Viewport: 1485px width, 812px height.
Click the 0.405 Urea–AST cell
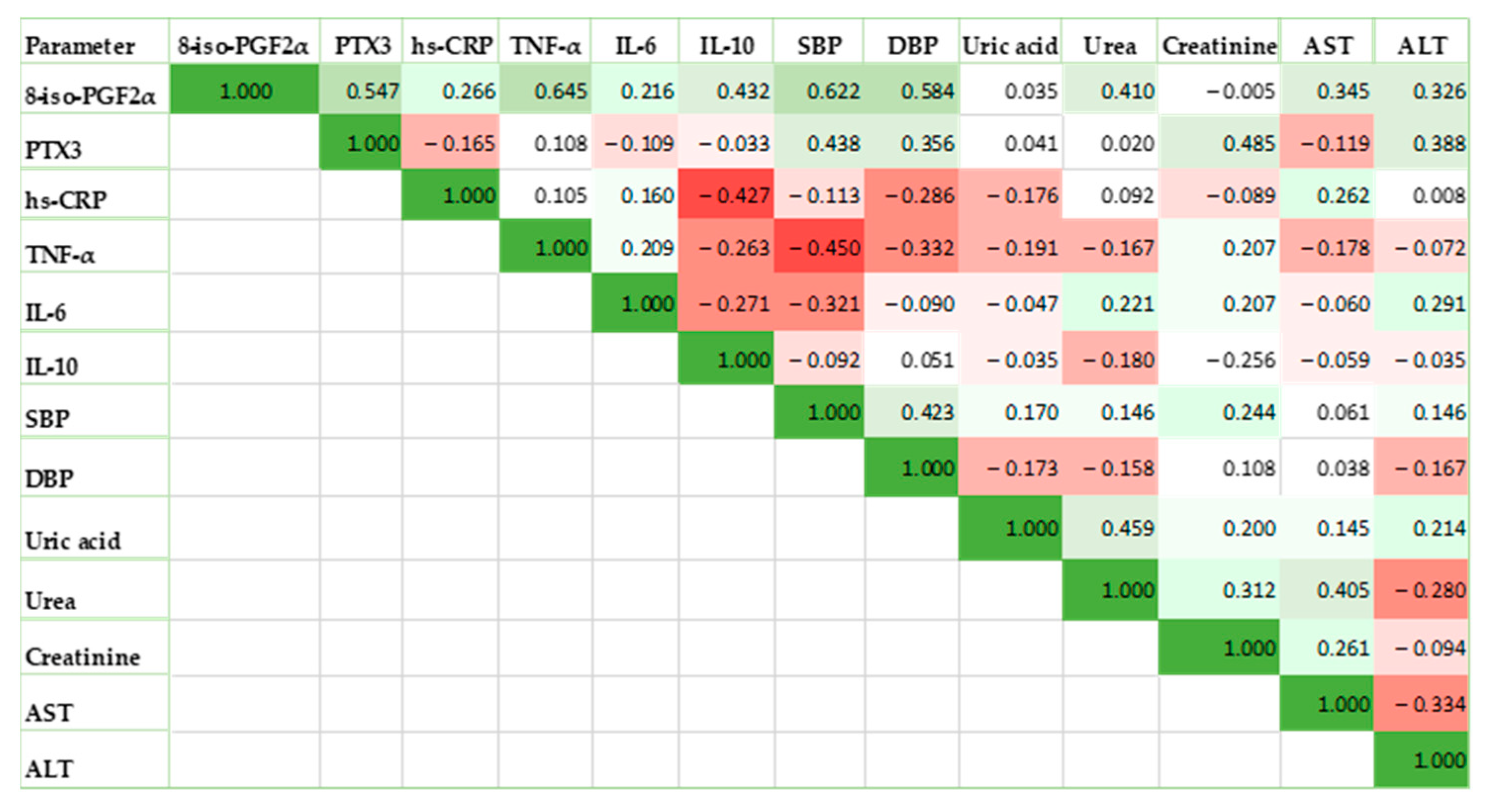(x=1327, y=589)
